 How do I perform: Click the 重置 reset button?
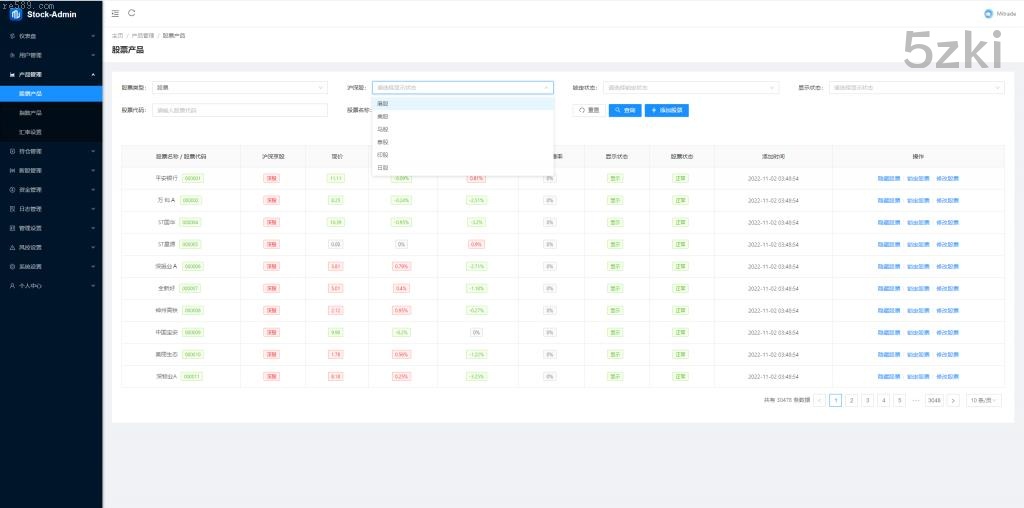588,110
